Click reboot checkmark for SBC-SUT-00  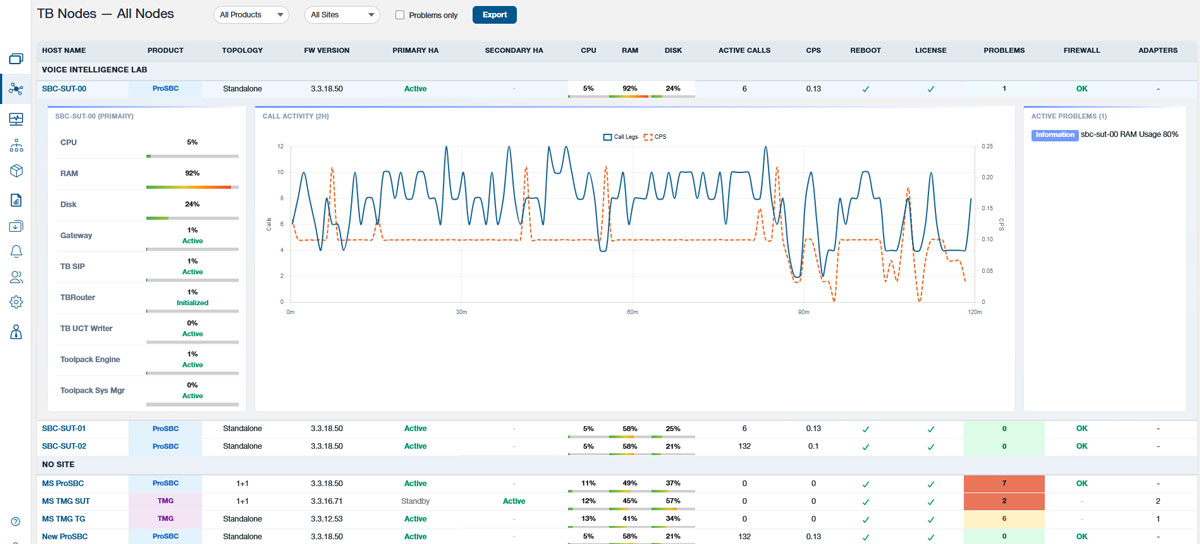(866, 89)
